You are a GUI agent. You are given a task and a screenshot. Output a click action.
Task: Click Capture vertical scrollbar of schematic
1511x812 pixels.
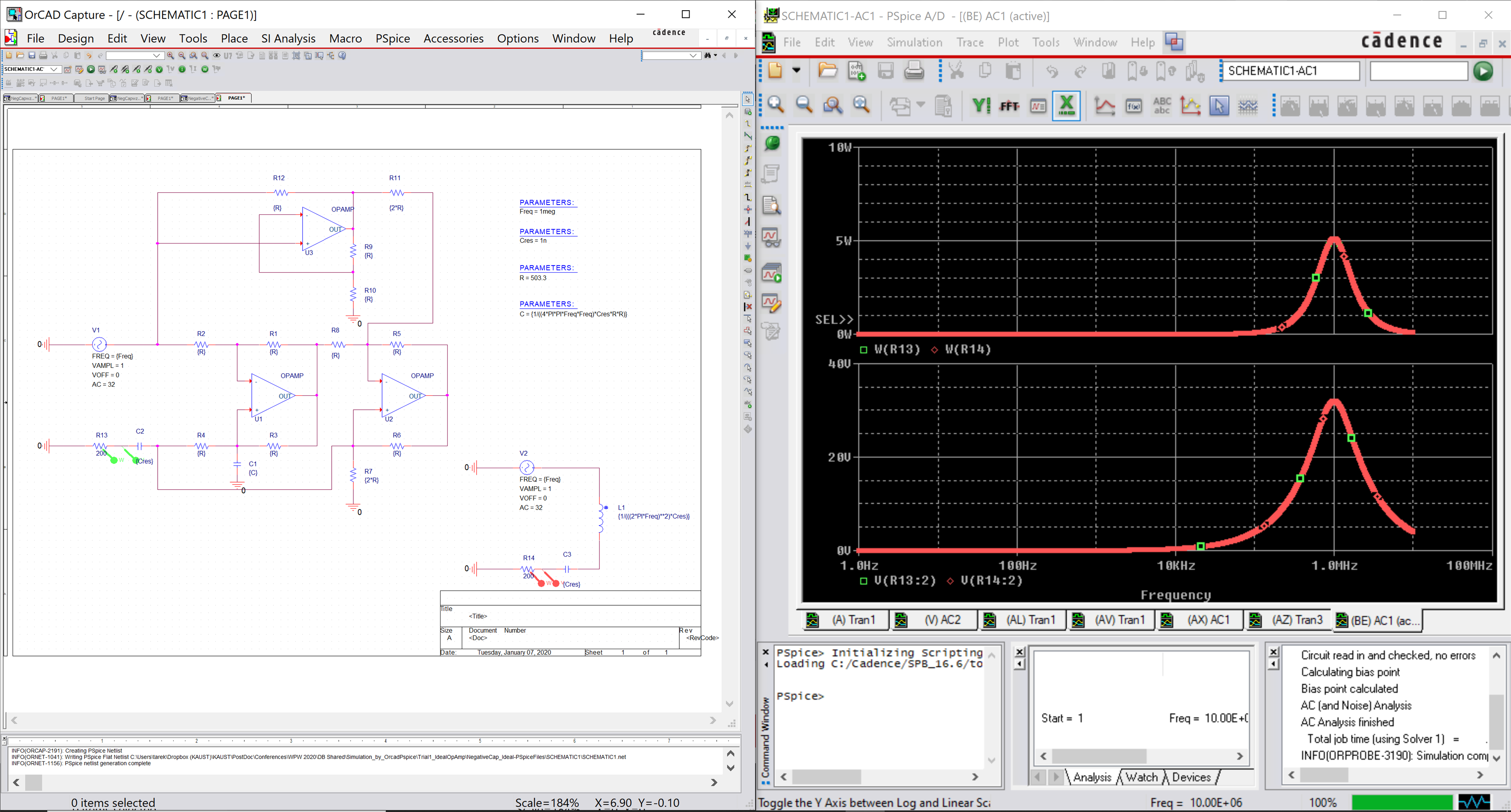click(x=730, y=408)
